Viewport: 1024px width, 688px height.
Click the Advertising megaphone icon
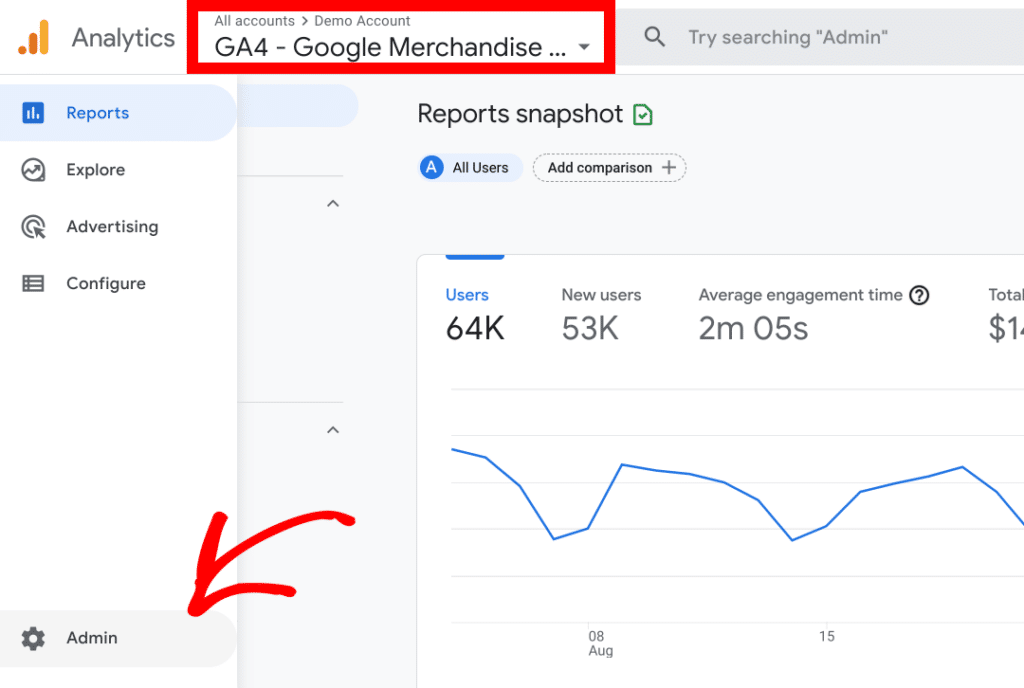point(33,226)
